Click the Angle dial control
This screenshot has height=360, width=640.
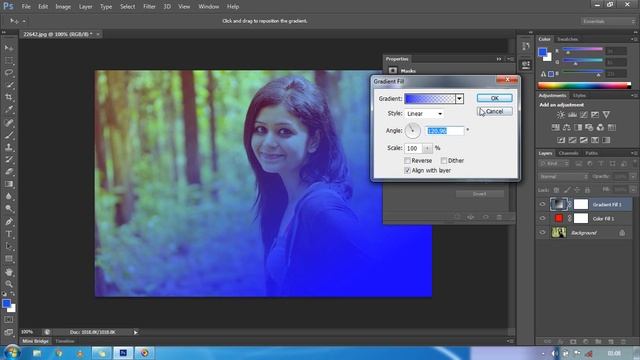click(x=413, y=131)
